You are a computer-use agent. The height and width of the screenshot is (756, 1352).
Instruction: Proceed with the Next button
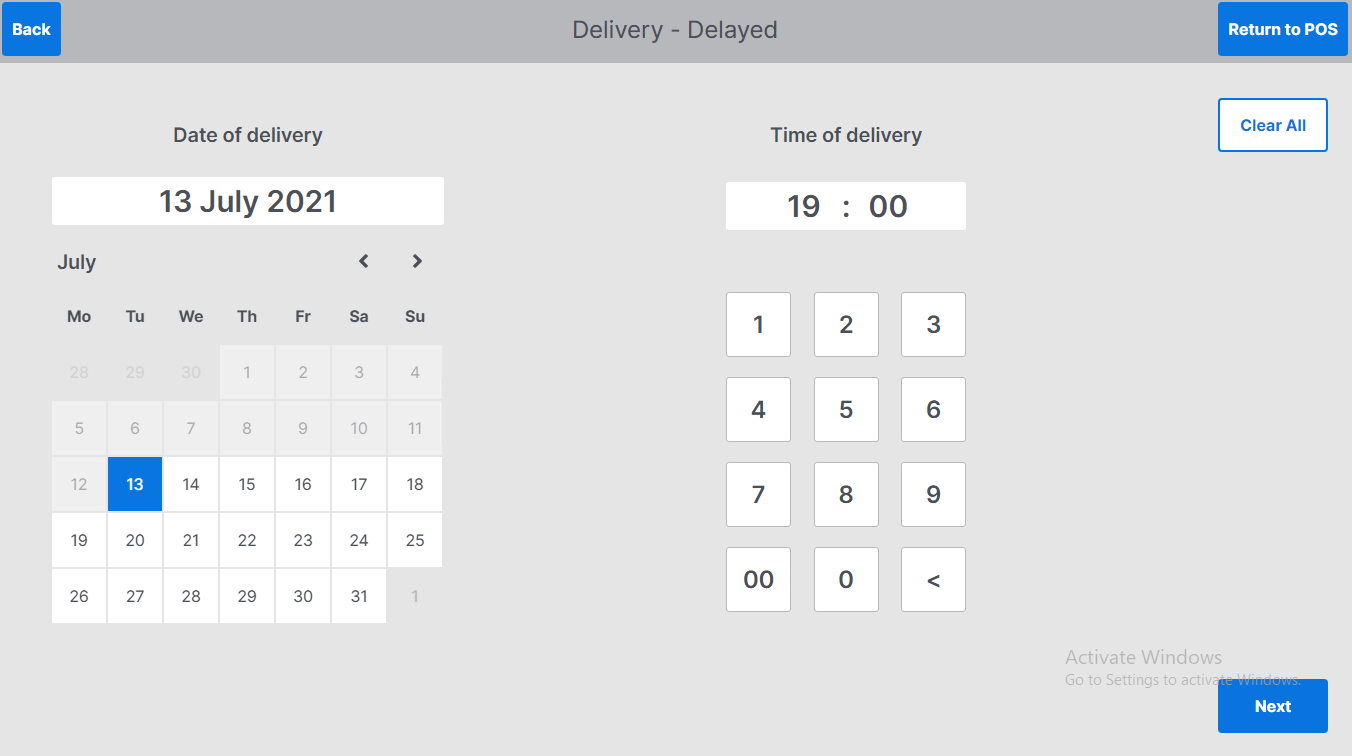point(1272,706)
